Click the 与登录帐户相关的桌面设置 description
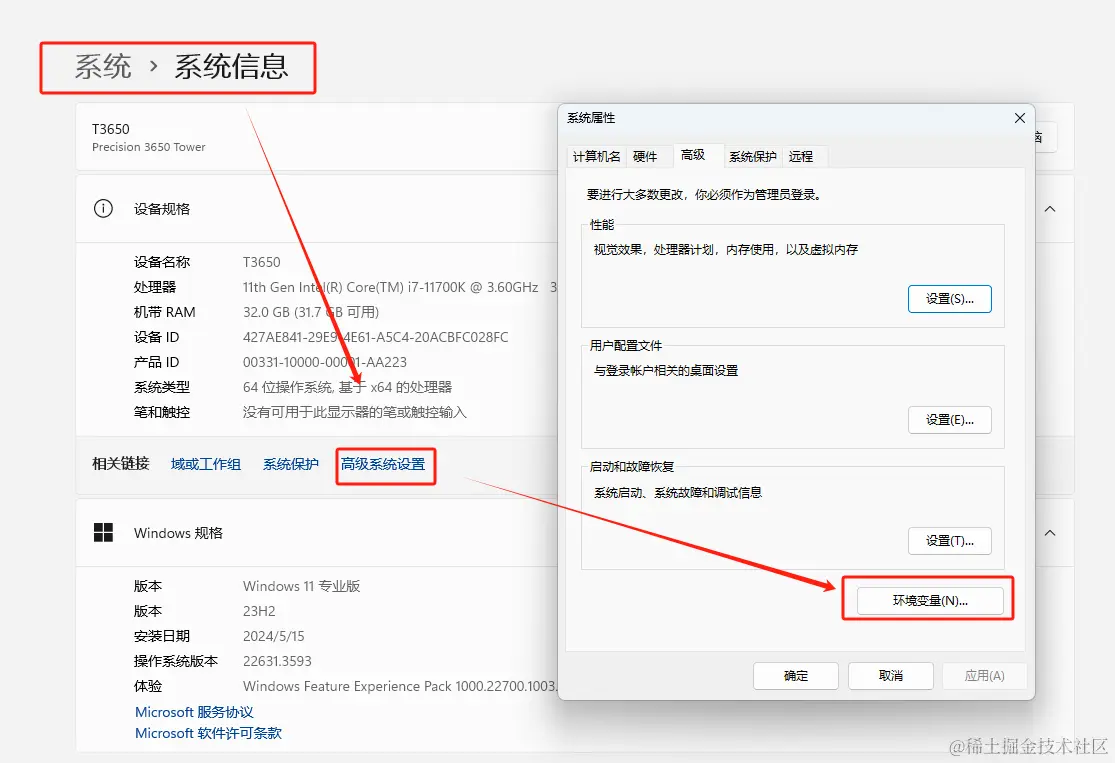Image resolution: width=1115 pixels, height=763 pixels. coord(666,370)
